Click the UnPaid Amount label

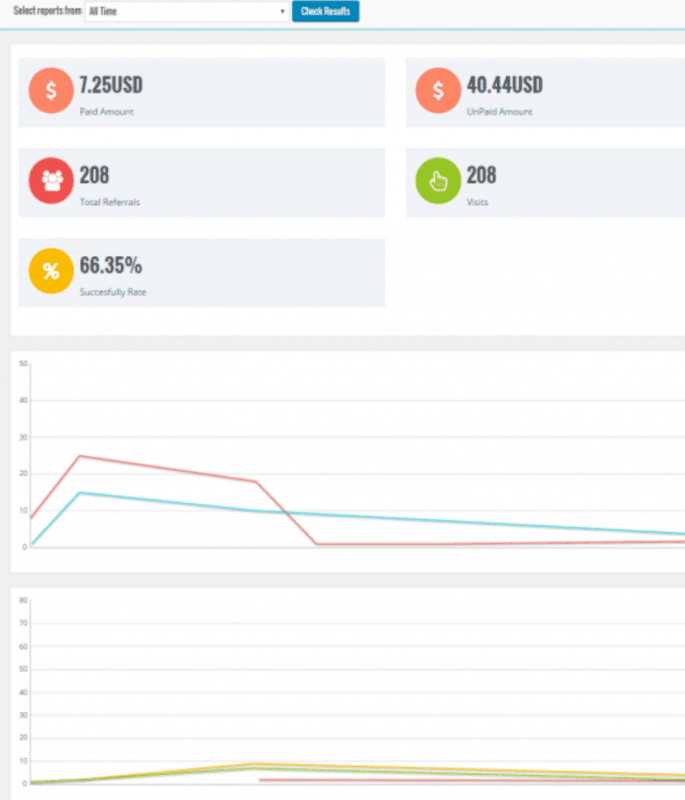point(499,112)
